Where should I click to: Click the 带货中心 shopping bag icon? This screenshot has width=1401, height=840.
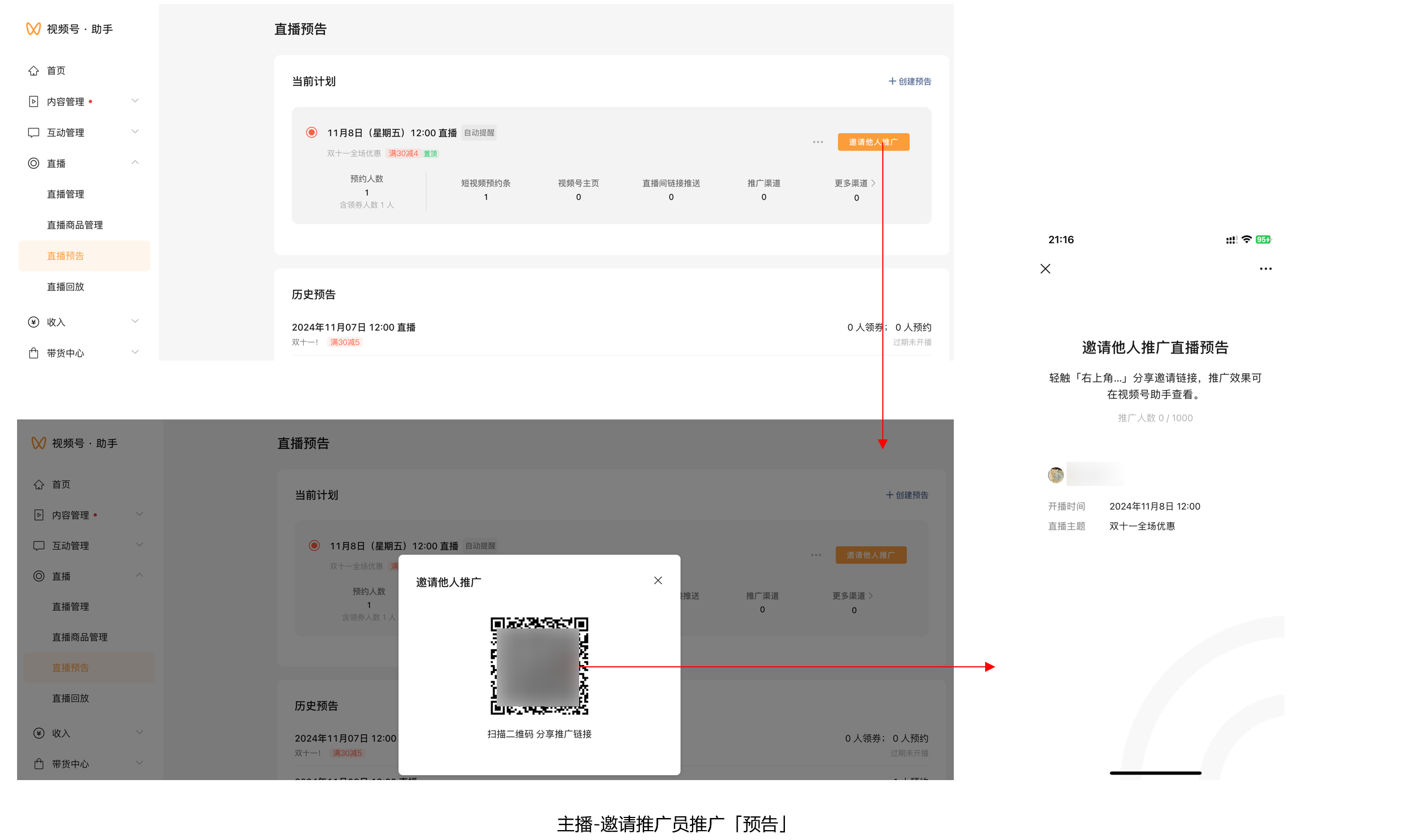[x=34, y=353]
